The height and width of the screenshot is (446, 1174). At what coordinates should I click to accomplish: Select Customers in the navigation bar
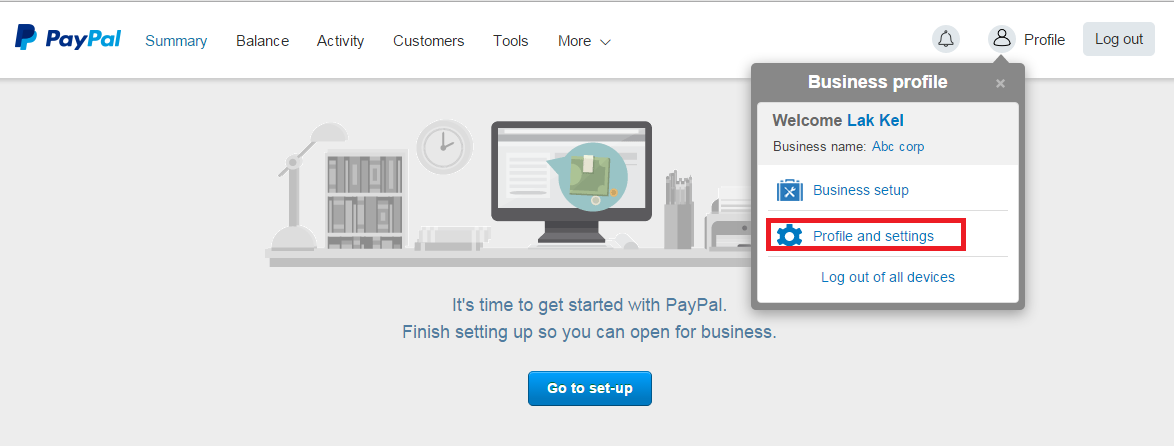(x=428, y=41)
